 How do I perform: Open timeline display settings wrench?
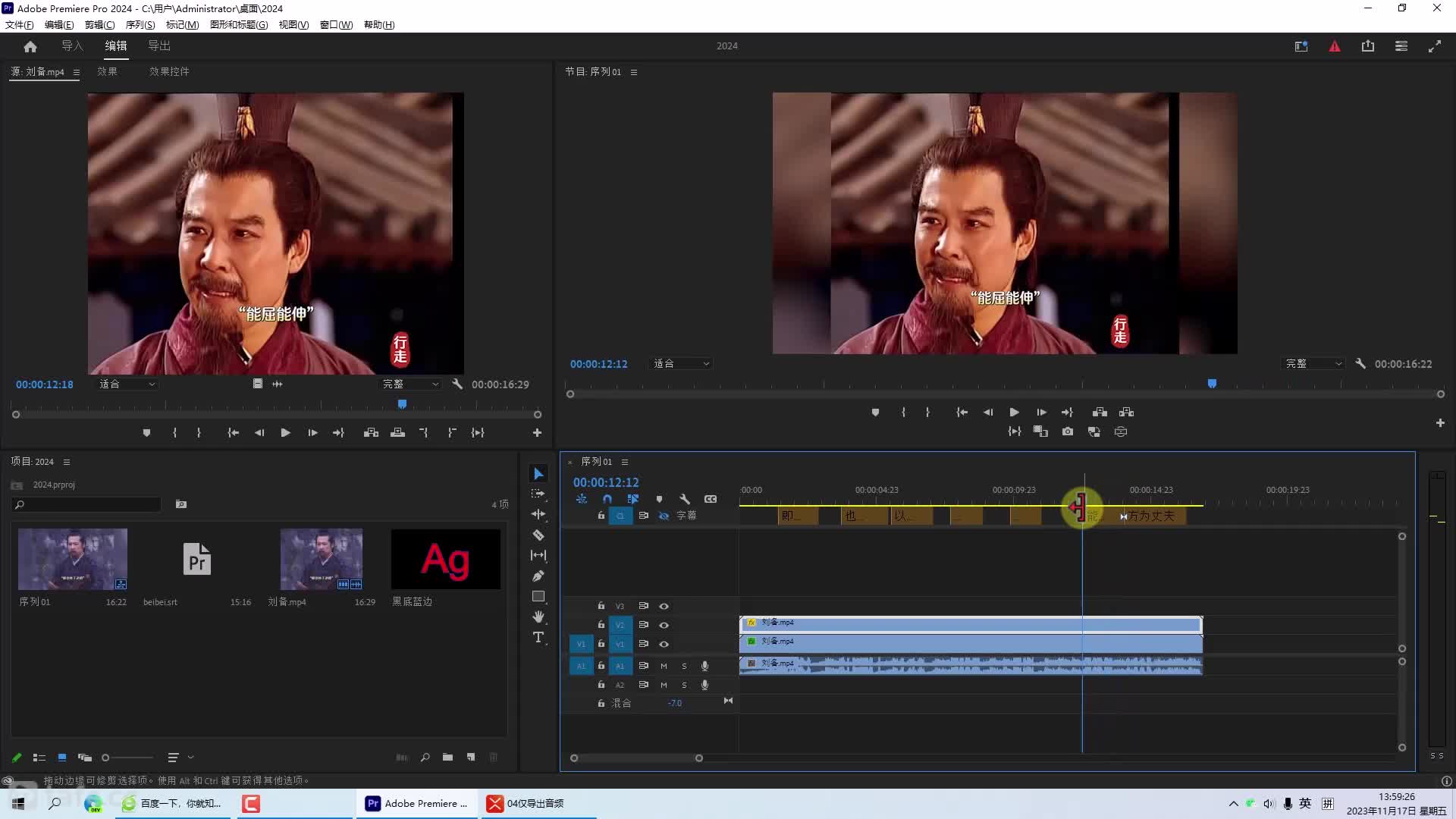(x=685, y=499)
